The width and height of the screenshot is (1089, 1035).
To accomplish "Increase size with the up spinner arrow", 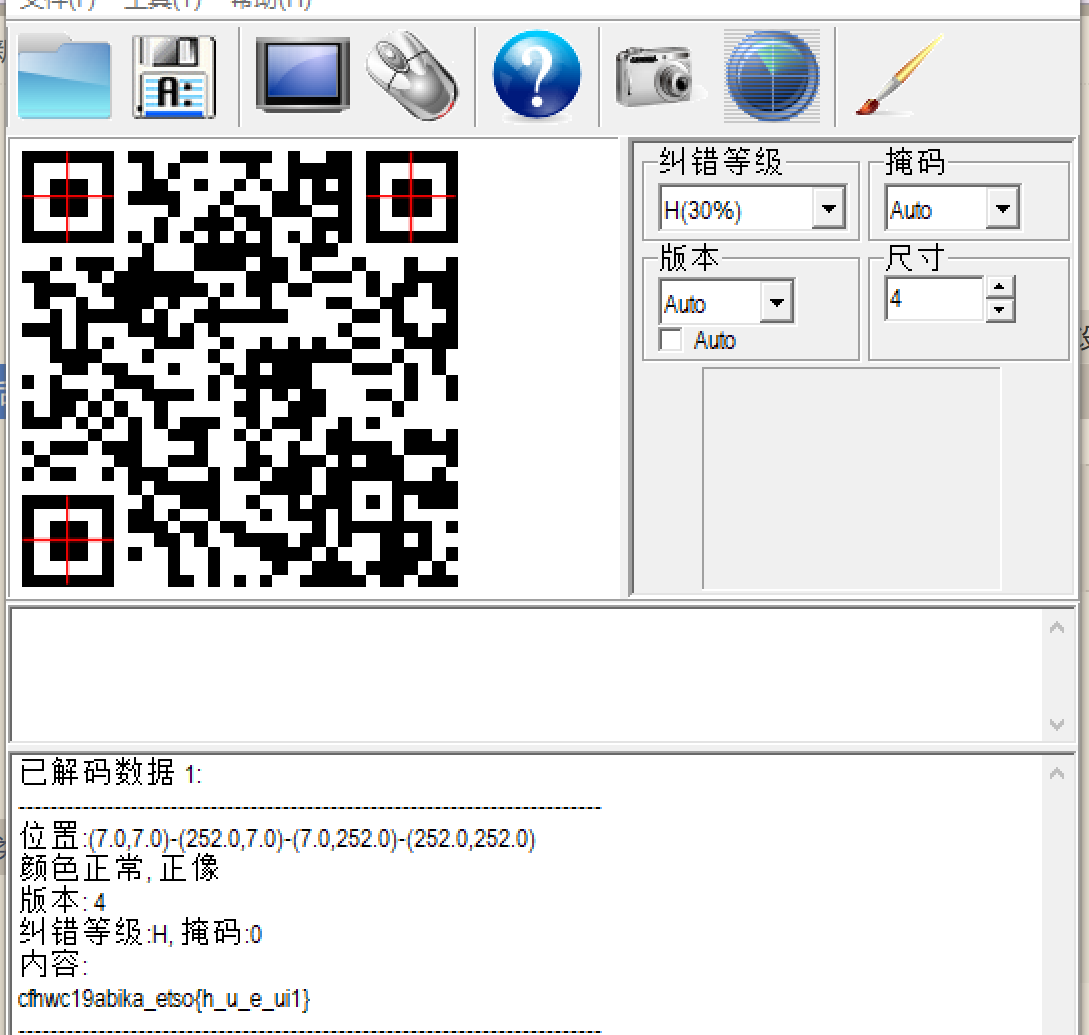I will pos(1000,286).
